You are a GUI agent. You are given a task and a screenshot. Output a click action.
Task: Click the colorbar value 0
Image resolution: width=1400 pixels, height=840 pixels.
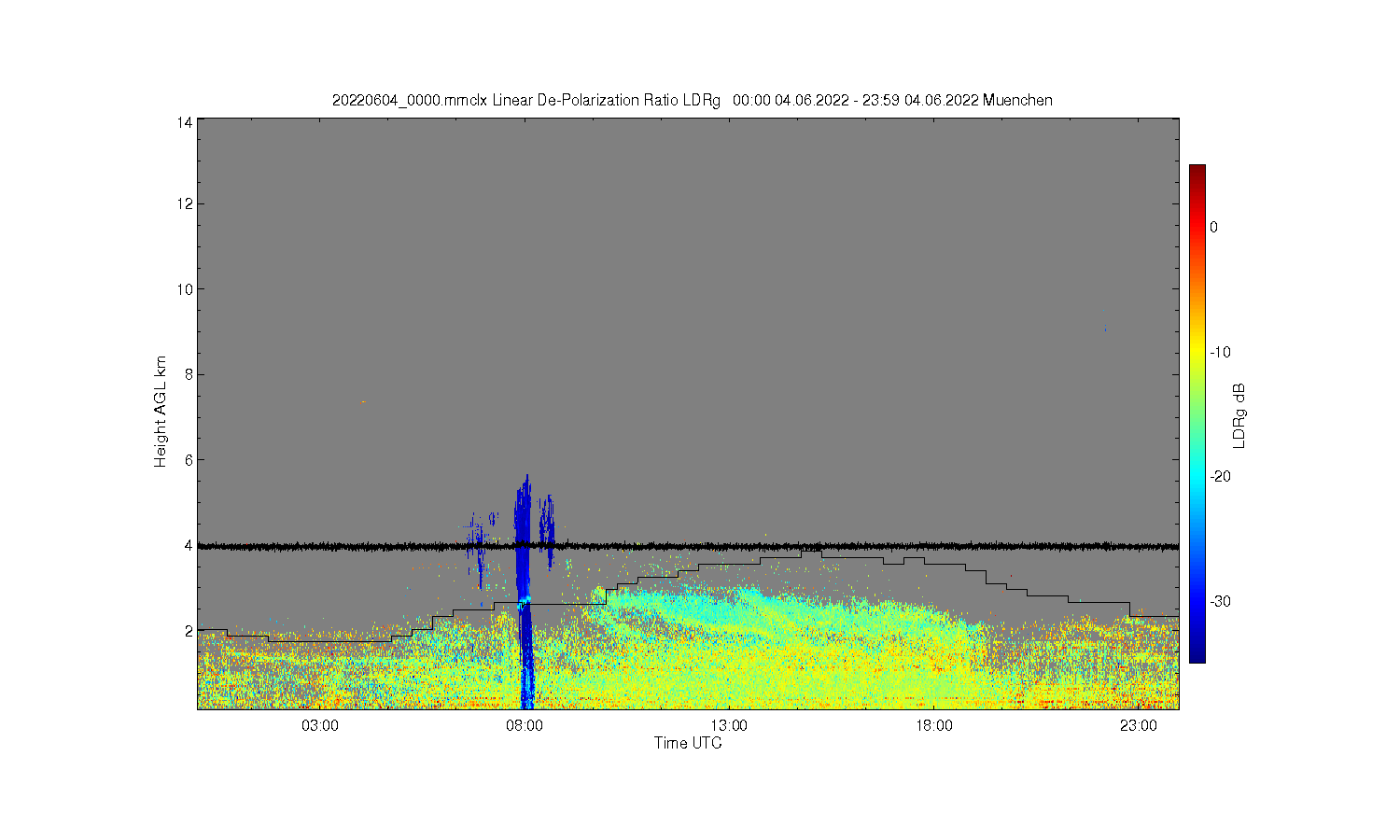tap(1213, 227)
